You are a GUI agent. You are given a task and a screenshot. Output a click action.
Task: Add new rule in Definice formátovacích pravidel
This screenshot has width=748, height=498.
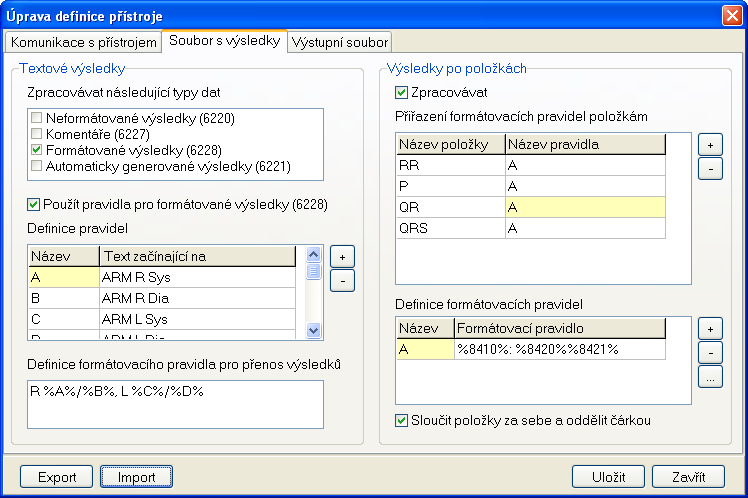tap(708, 329)
